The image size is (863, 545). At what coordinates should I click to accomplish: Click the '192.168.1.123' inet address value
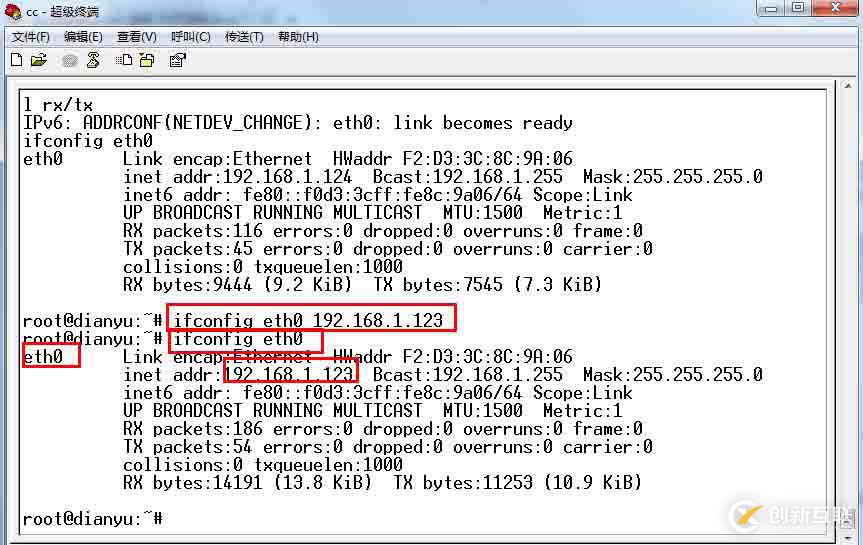click(288, 374)
